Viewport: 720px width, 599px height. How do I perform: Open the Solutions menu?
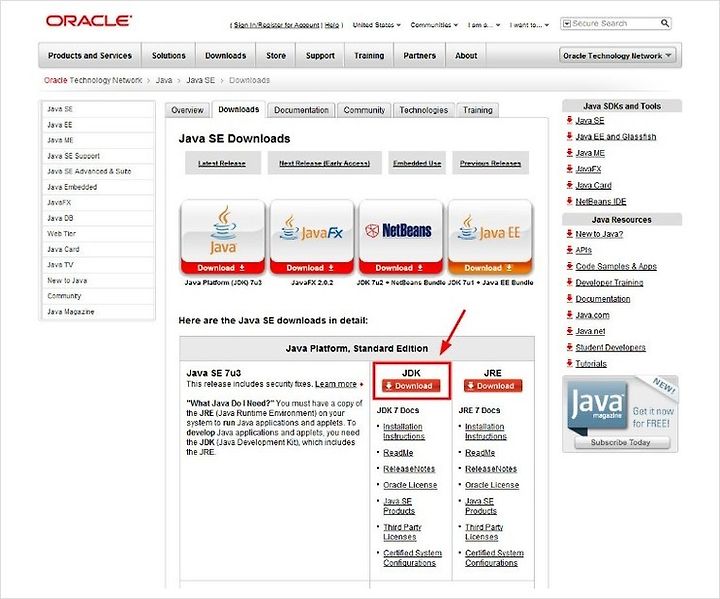click(169, 56)
